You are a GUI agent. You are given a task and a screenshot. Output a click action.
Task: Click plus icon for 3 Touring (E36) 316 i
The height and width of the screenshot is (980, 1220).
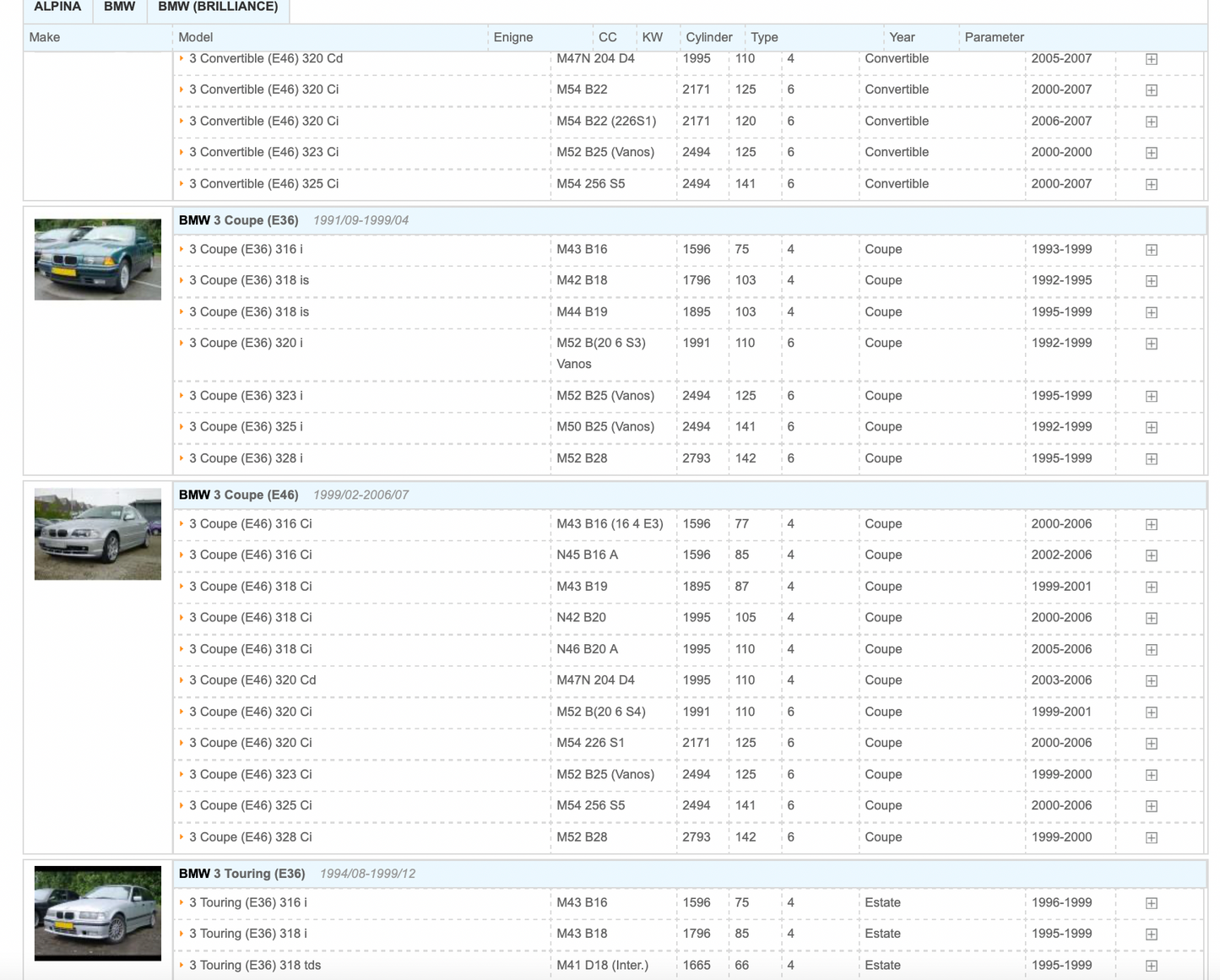tap(1151, 903)
